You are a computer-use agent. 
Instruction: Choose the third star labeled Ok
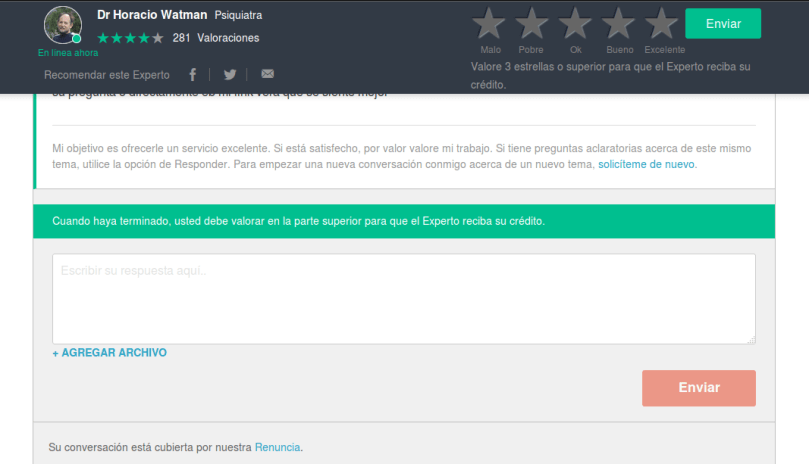tap(575, 24)
